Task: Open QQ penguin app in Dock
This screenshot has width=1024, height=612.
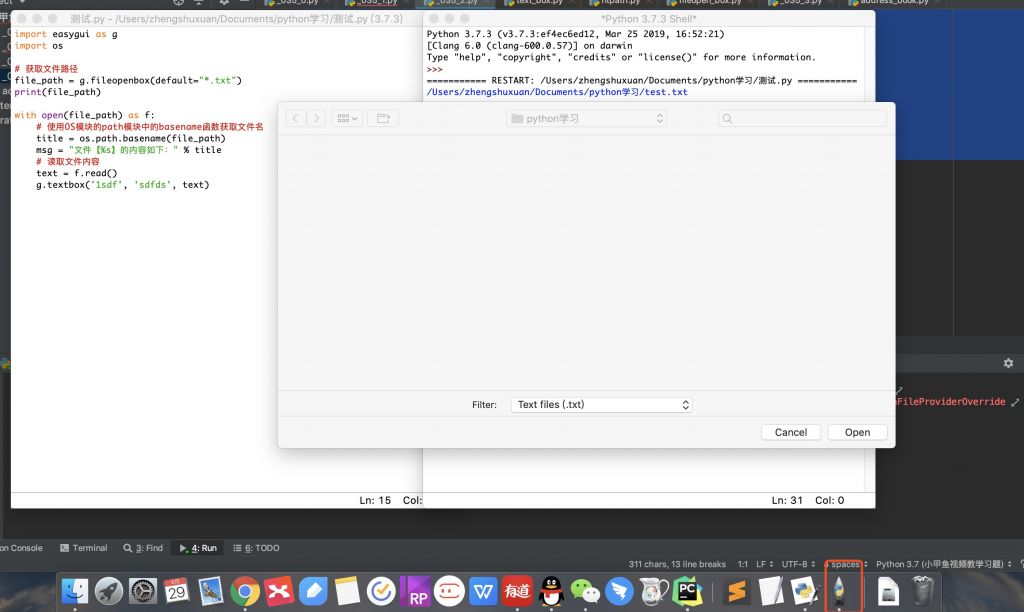Action: point(551,592)
